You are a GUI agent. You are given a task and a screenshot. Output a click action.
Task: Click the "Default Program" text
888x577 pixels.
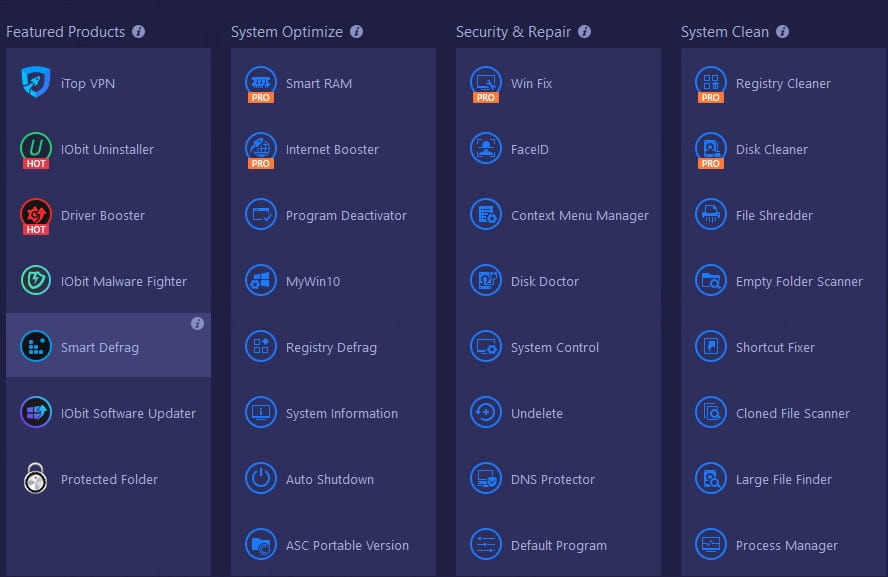(x=558, y=545)
